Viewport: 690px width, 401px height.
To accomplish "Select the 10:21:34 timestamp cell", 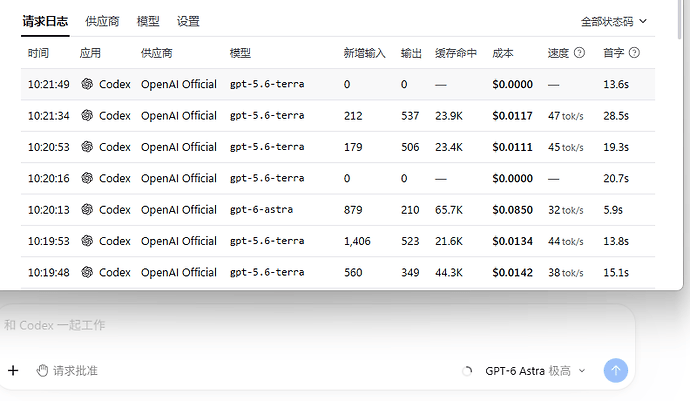I will pos(49,116).
